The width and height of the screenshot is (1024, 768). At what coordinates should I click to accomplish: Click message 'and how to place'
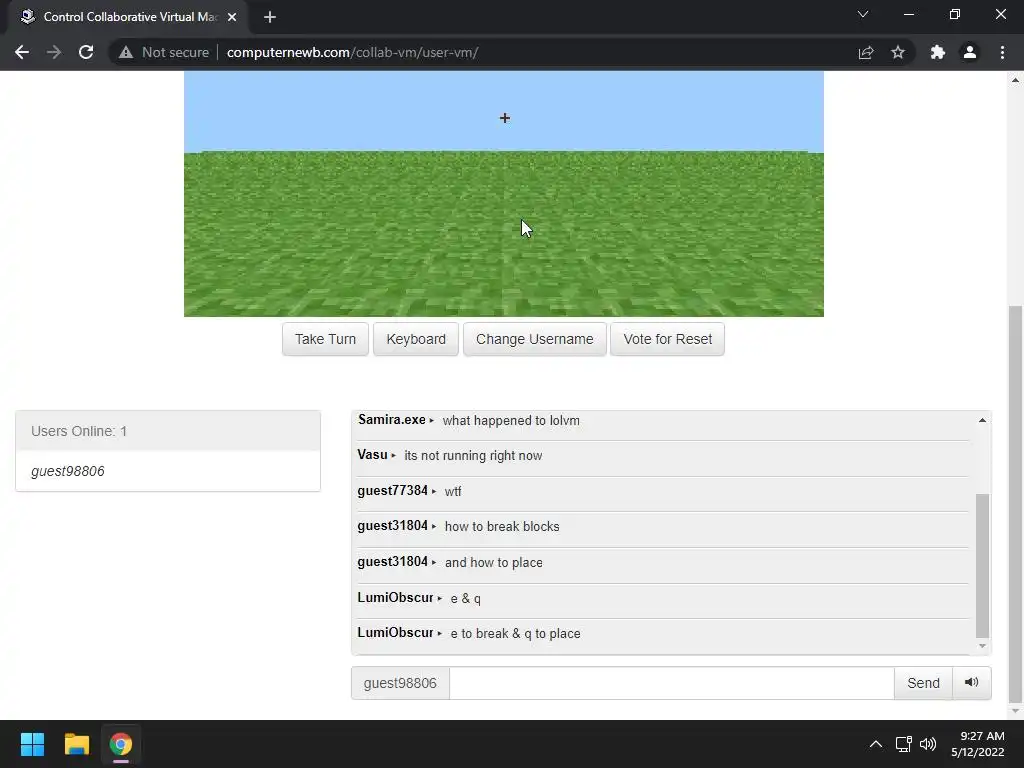coord(494,562)
